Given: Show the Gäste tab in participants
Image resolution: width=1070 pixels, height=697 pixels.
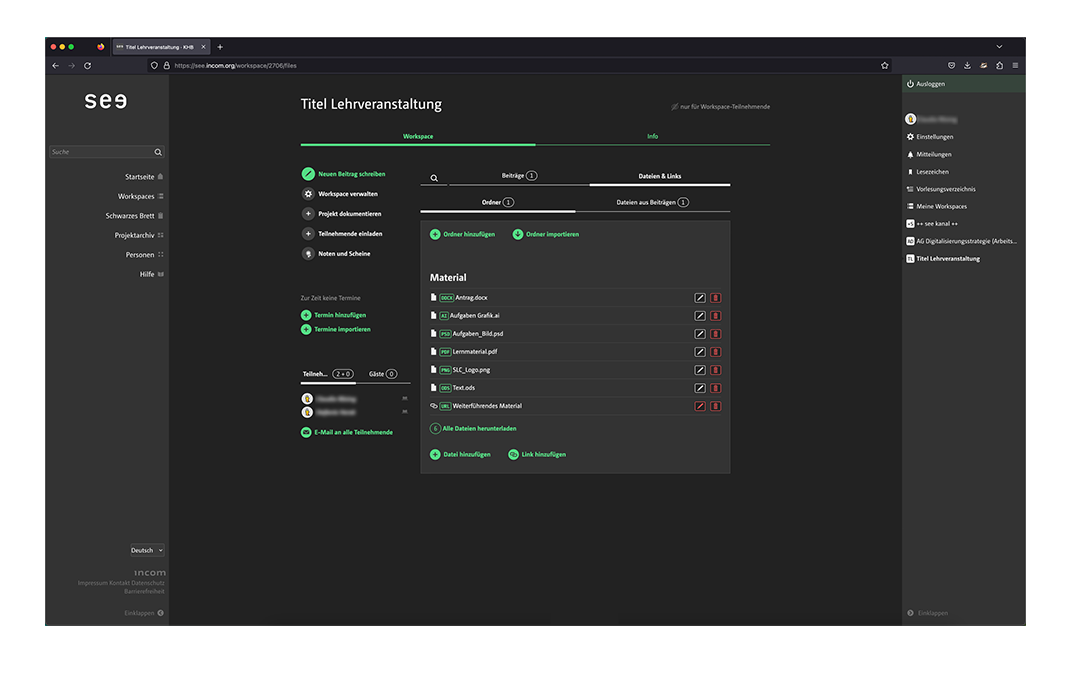Looking at the screenshot, I should 382,374.
